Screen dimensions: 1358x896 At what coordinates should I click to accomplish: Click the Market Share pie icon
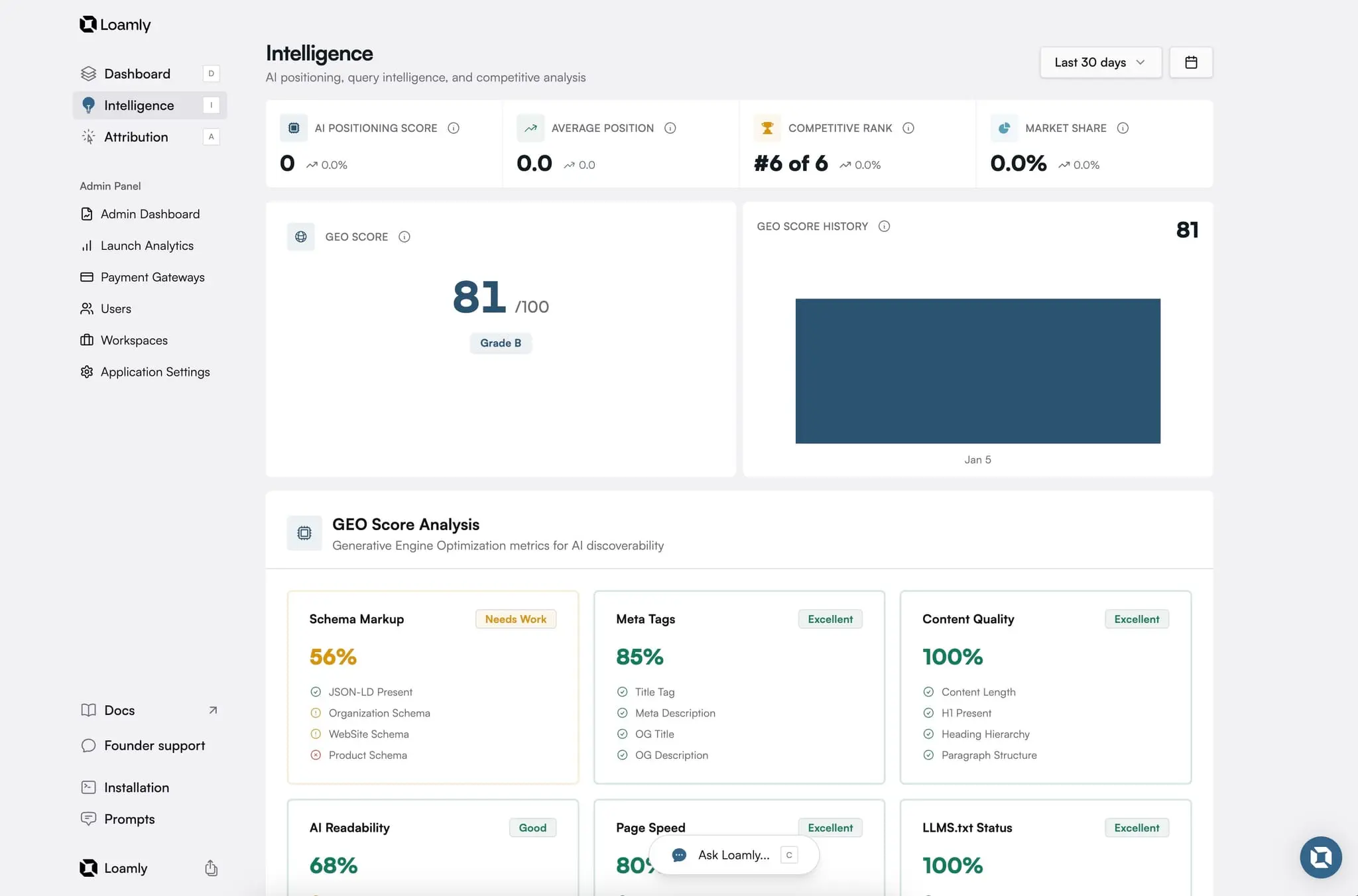(x=1004, y=128)
